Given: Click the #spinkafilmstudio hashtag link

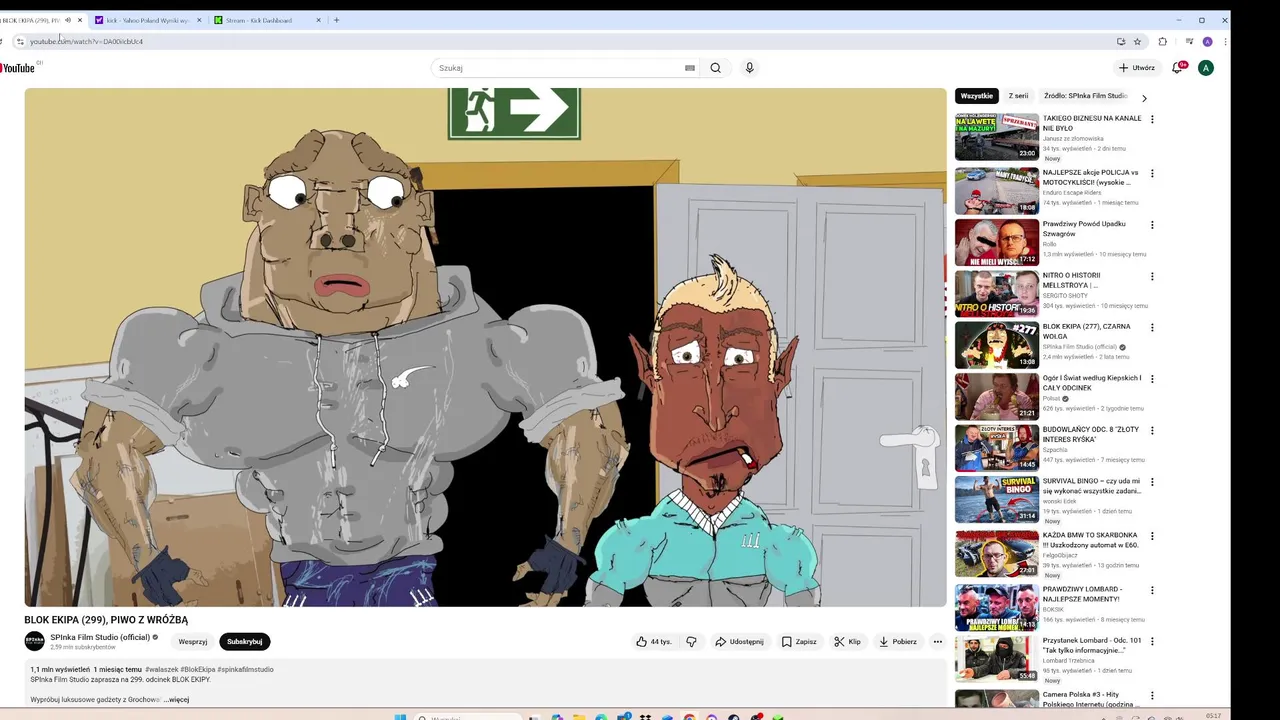Looking at the screenshot, I should (245, 670).
